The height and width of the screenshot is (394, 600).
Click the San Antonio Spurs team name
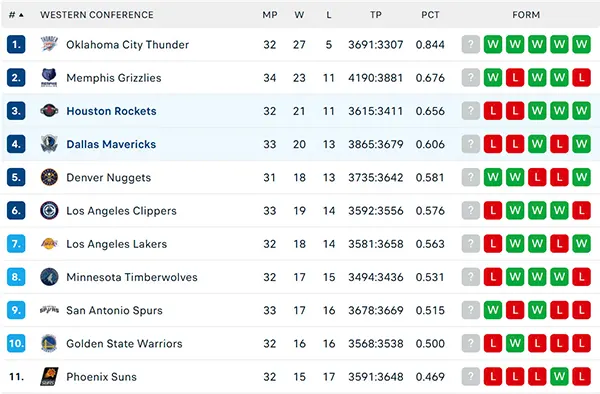point(114,310)
